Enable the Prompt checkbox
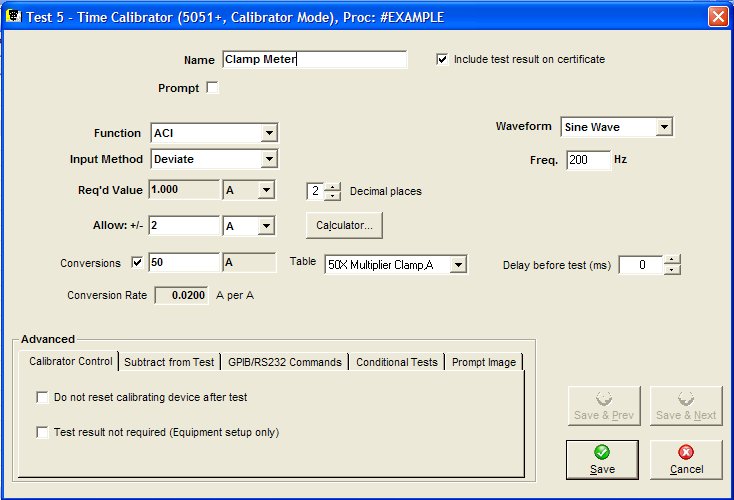 tap(212, 88)
